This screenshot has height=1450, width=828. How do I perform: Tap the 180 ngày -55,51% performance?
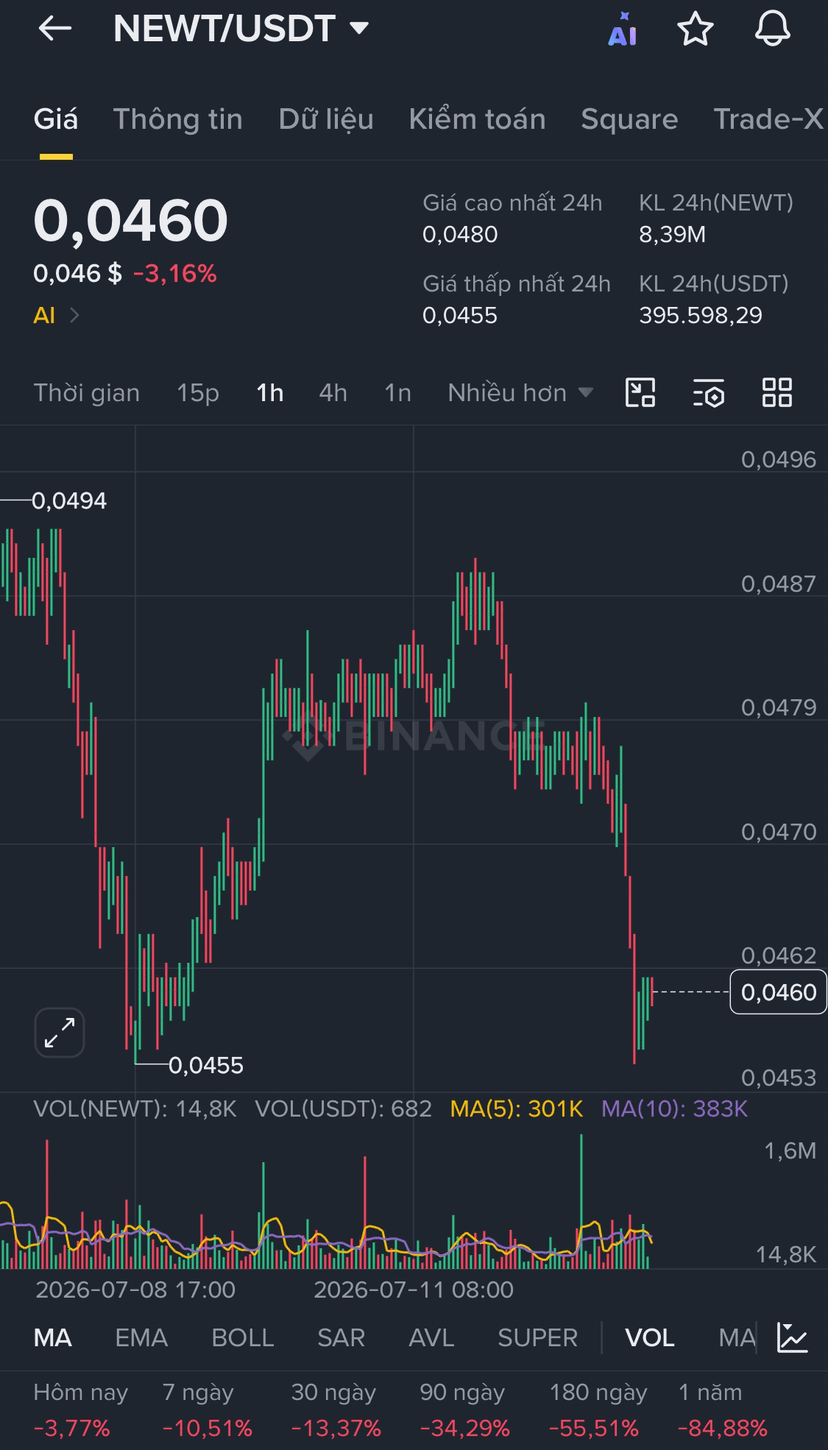pyautogui.click(x=598, y=1410)
